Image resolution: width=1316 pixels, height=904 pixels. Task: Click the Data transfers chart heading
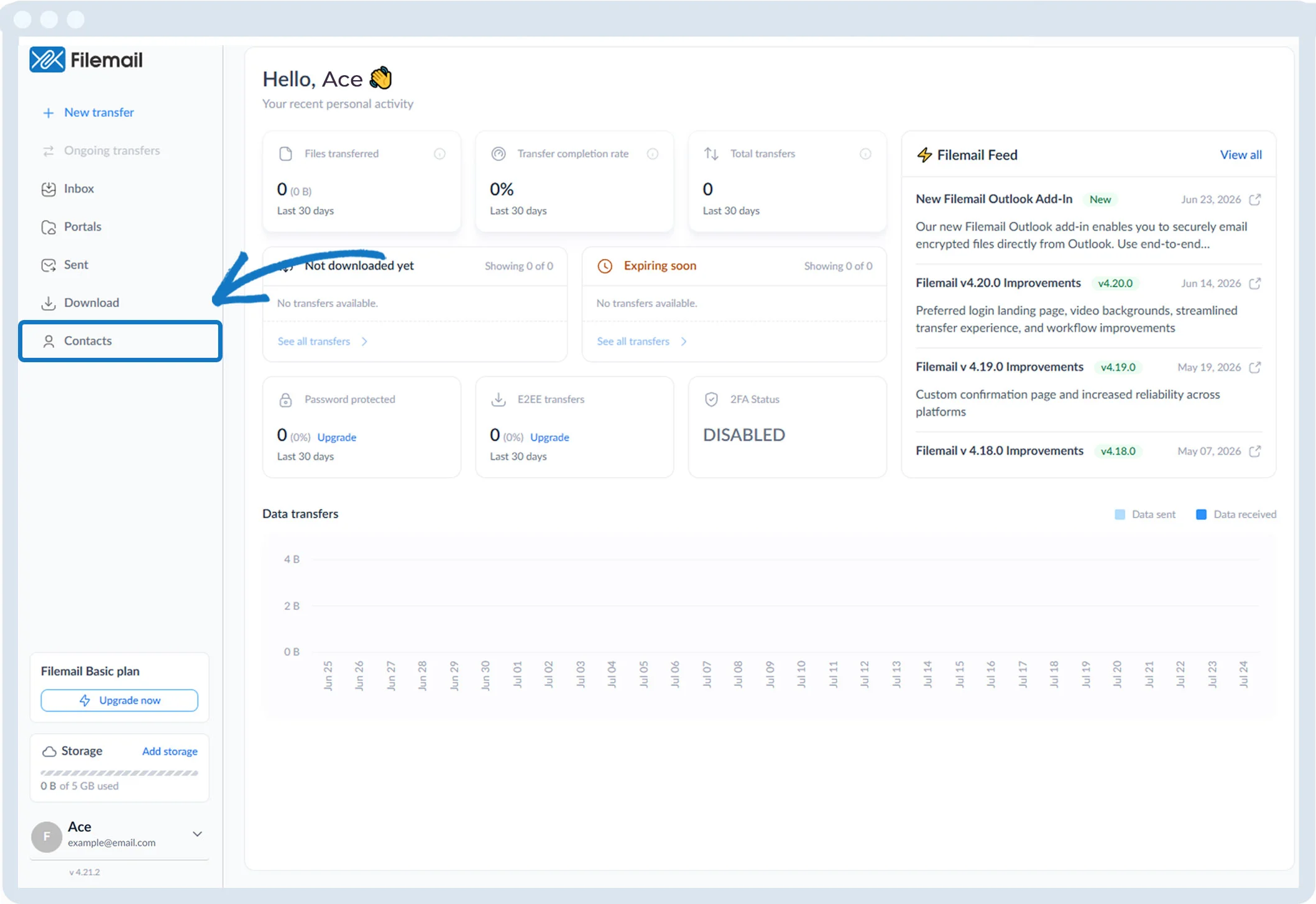300,514
